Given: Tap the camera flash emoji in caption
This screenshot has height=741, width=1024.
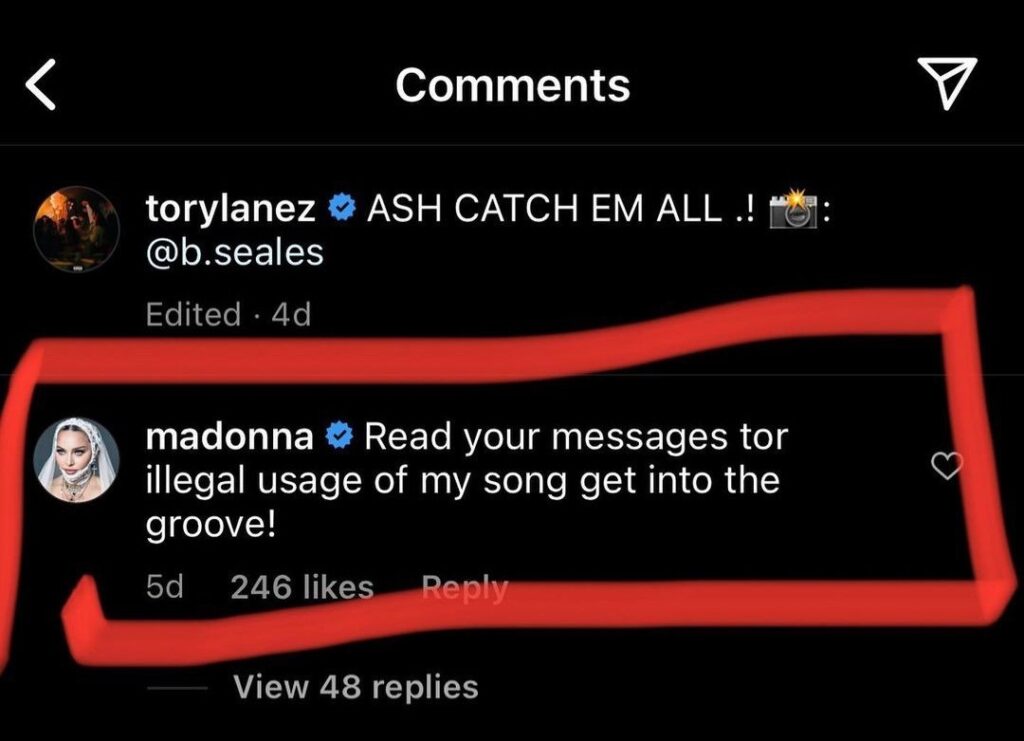Looking at the screenshot, I should point(793,209).
